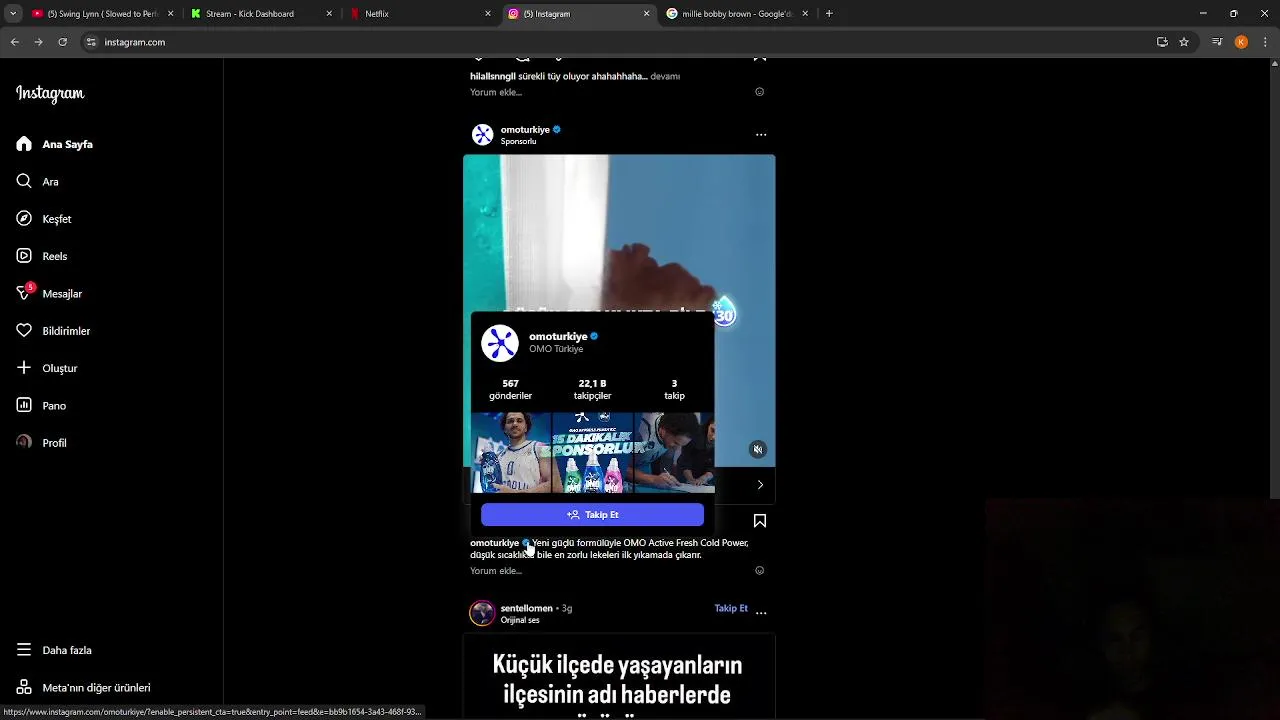
Task: View the 567 gönderiler count
Action: pyautogui.click(x=510, y=390)
